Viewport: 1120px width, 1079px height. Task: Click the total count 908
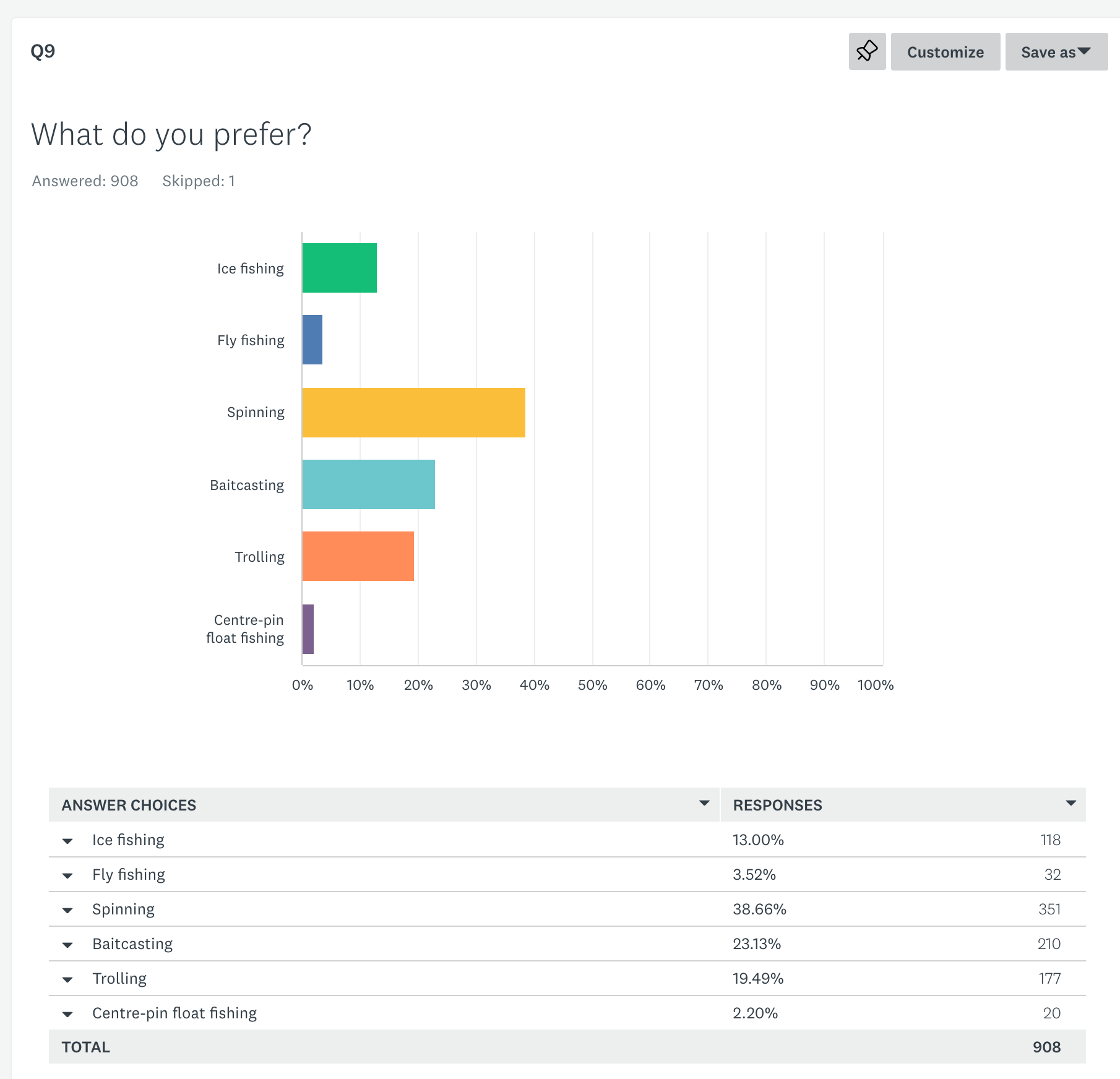point(1046,1047)
